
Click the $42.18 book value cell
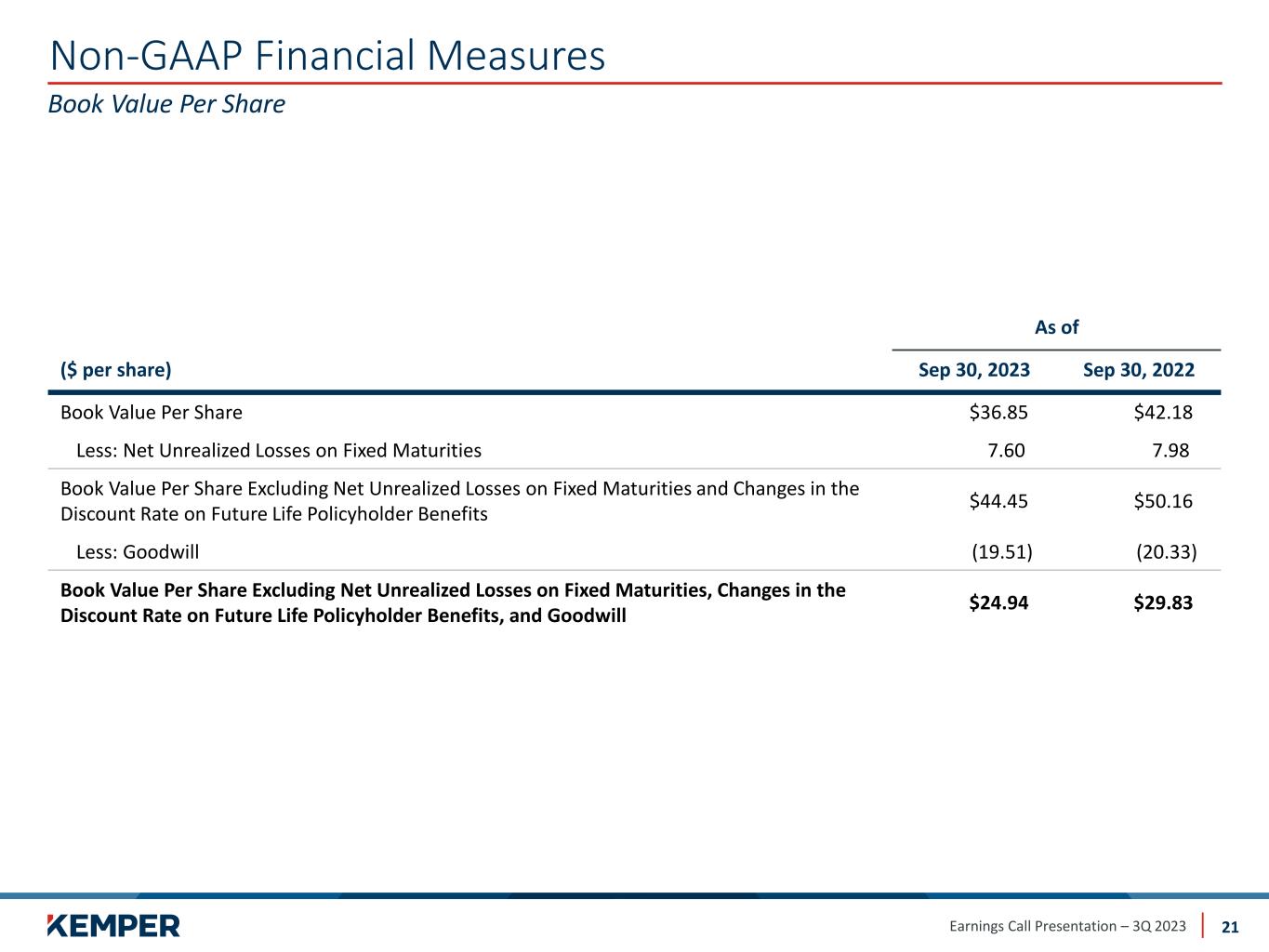pos(1163,413)
